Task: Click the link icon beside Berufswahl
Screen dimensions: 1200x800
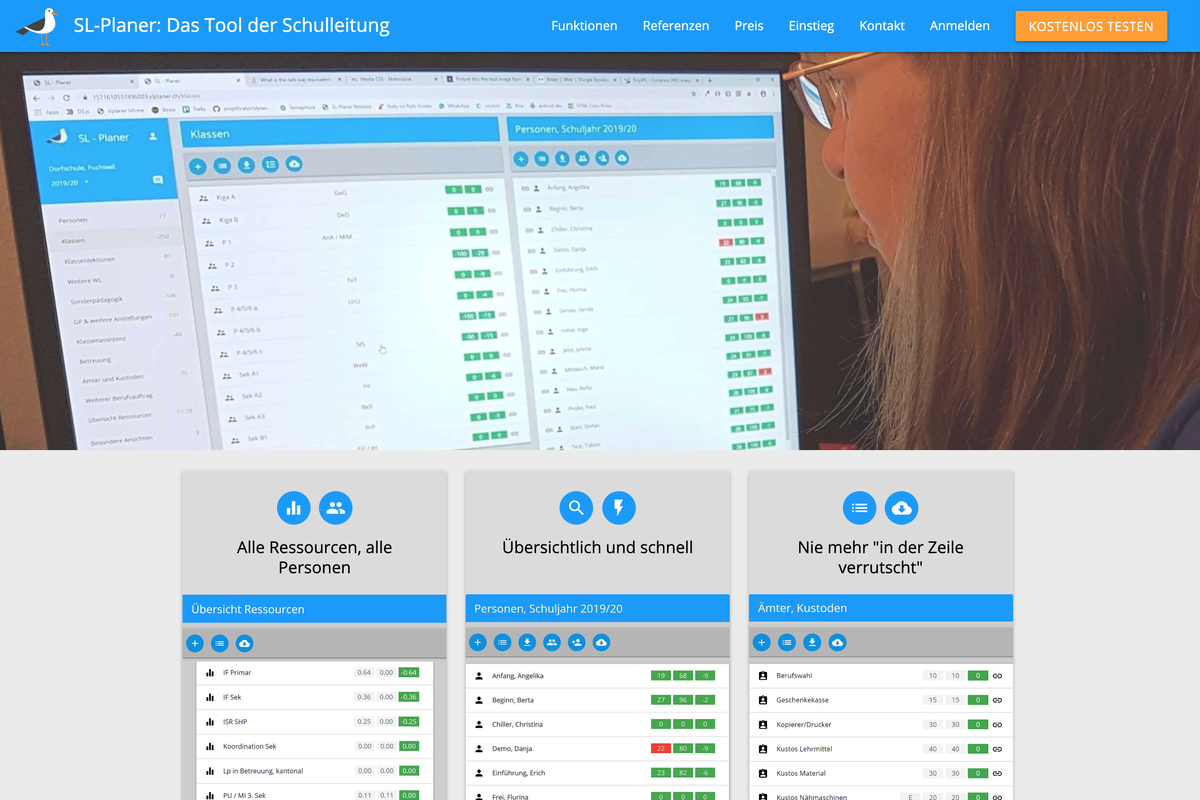Action: coord(997,676)
